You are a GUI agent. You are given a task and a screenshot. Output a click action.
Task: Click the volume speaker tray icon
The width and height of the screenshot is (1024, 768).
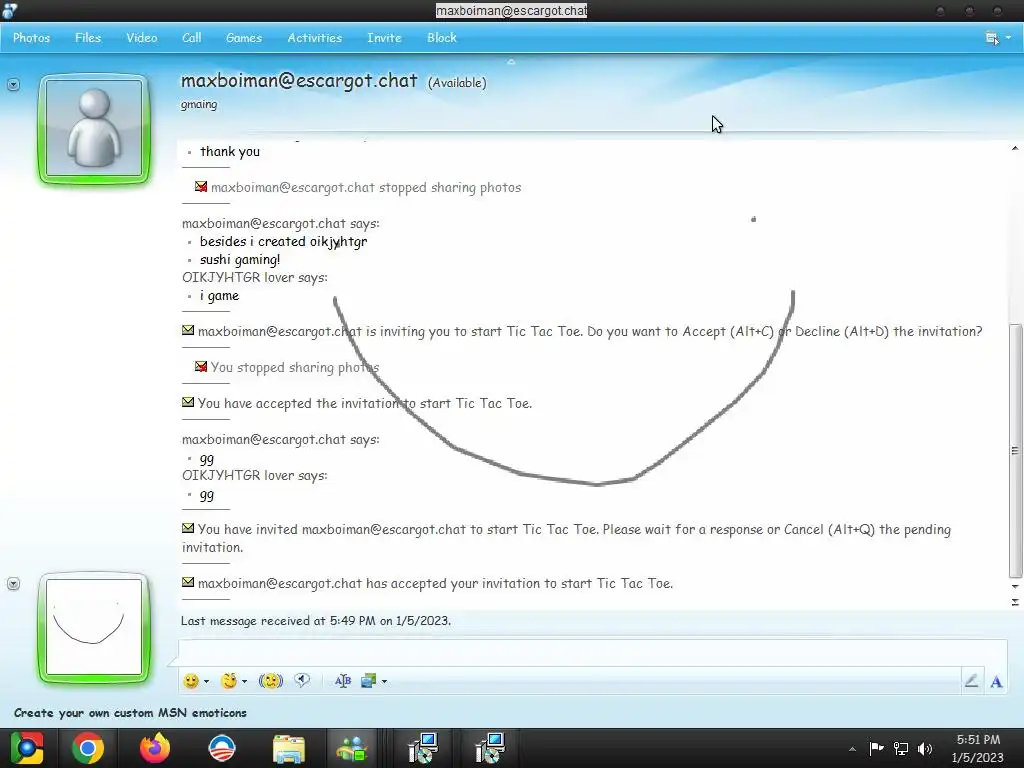point(925,748)
